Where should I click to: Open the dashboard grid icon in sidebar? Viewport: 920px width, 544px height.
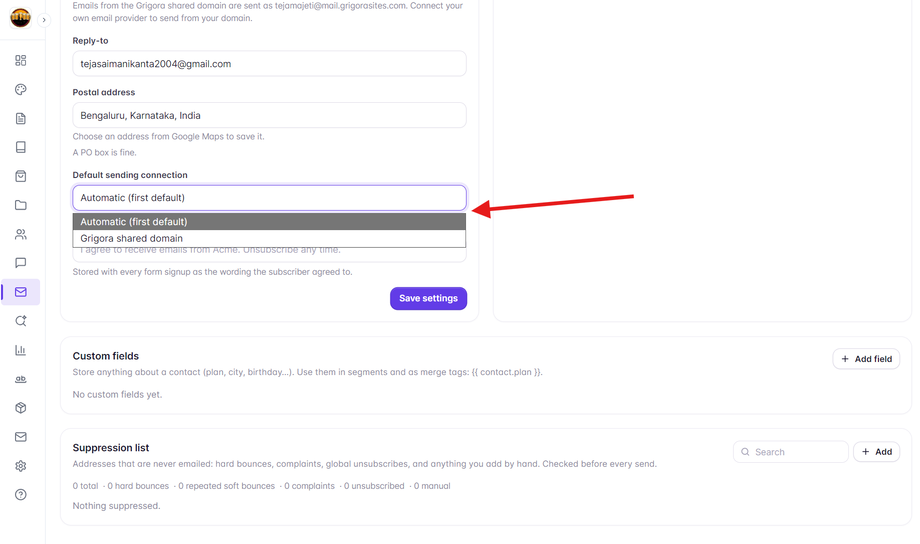click(21, 60)
